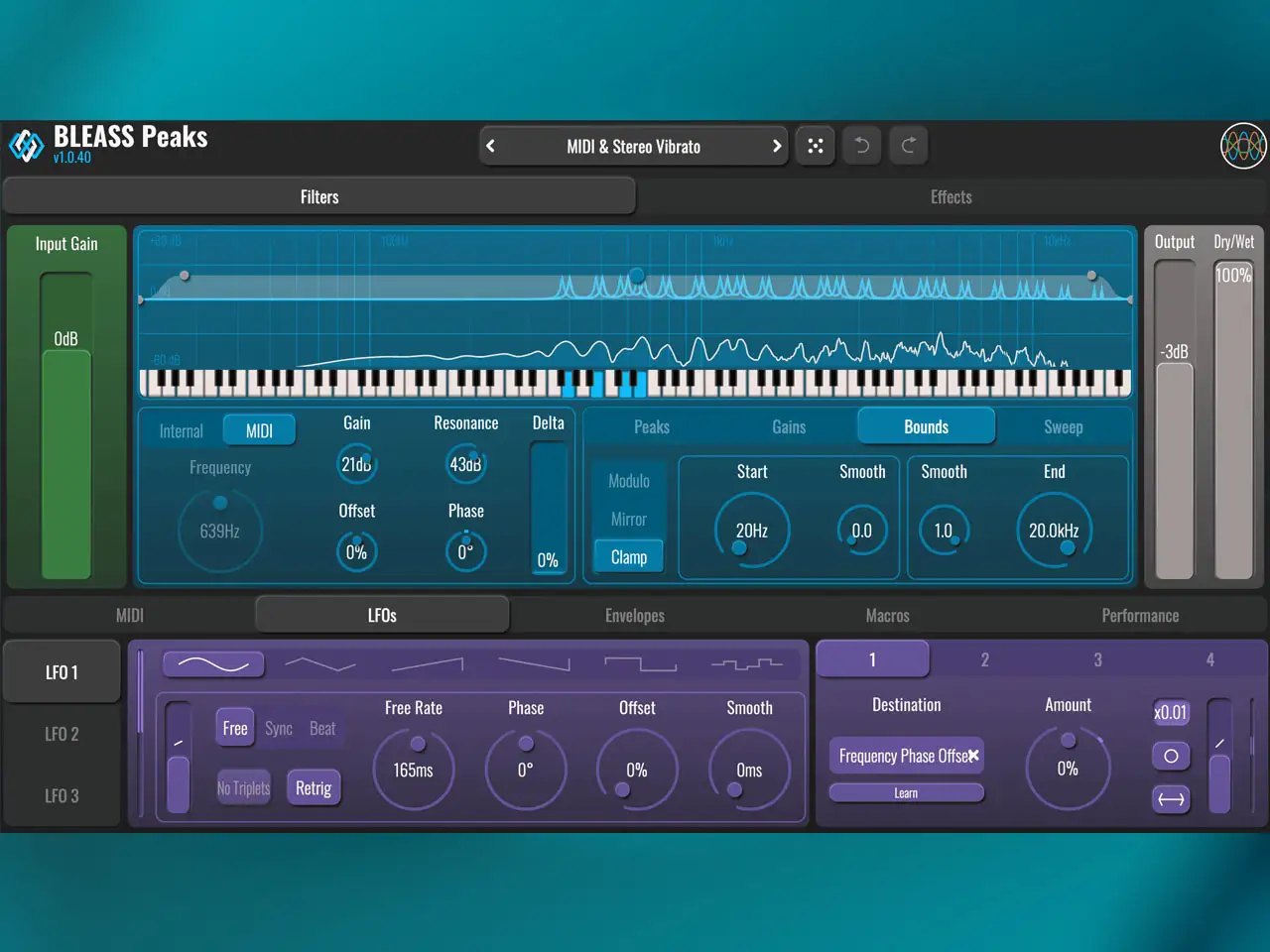Select modulation slot 1
The image size is (1270, 952).
click(x=872, y=659)
